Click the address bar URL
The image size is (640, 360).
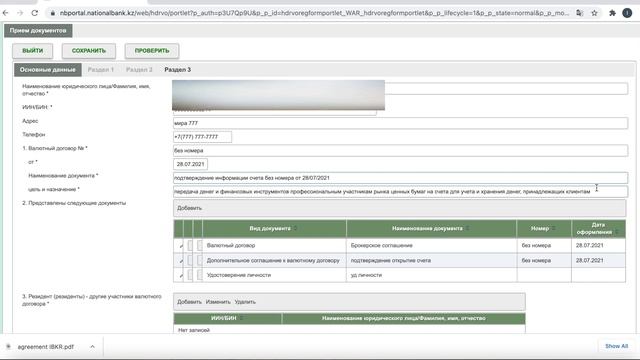pos(314,13)
